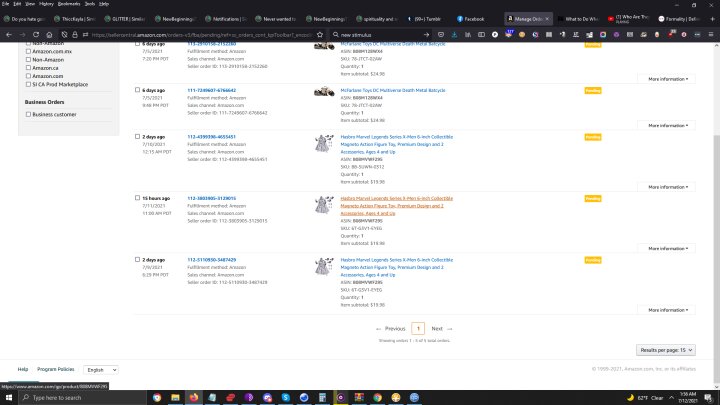Click the Magneto thumbnail for order 112-4399398-4655451
720x405 pixels.
click(324, 143)
